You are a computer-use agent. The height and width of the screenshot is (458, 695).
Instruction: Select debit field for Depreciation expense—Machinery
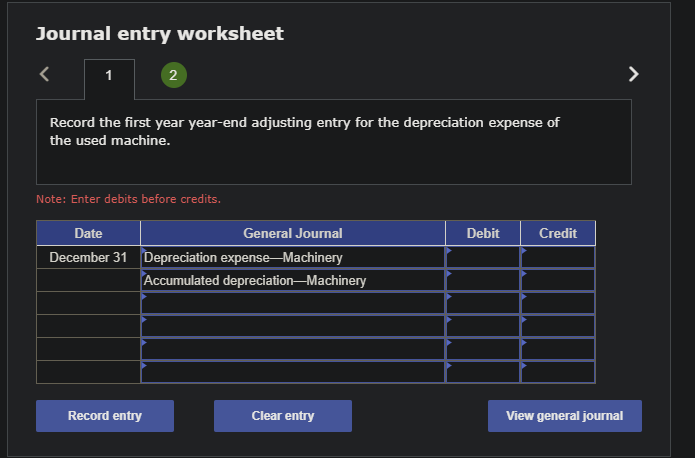click(x=483, y=257)
